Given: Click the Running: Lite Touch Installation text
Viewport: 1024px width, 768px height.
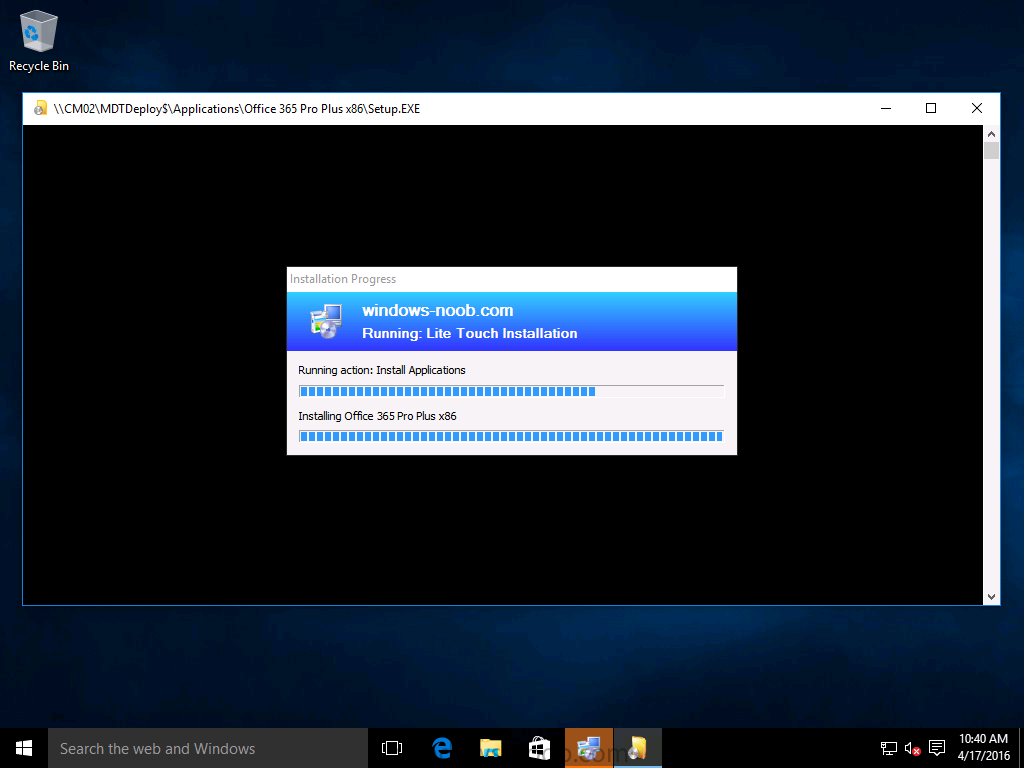Looking at the screenshot, I should [470, 333].
